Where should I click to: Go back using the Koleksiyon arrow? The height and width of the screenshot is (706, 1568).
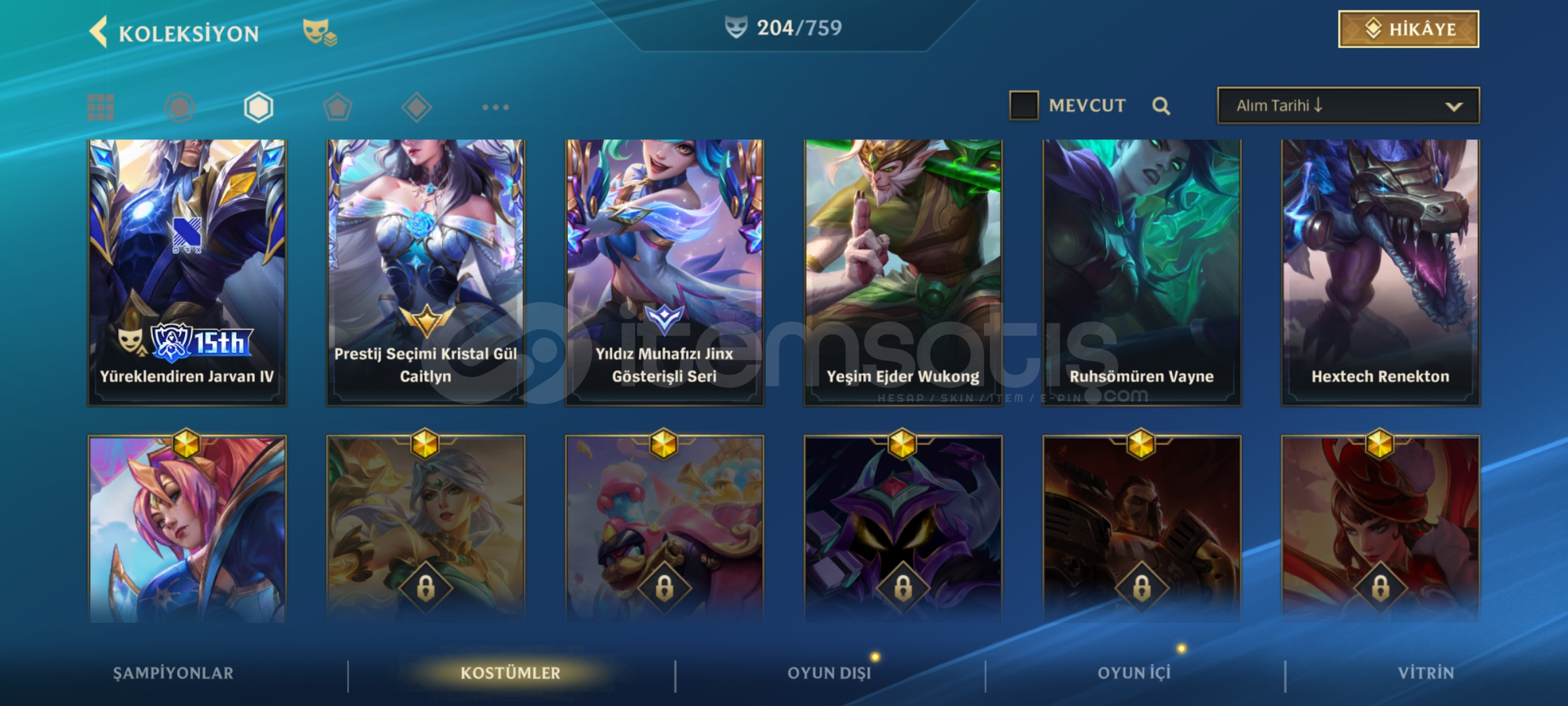pos(99,32)
